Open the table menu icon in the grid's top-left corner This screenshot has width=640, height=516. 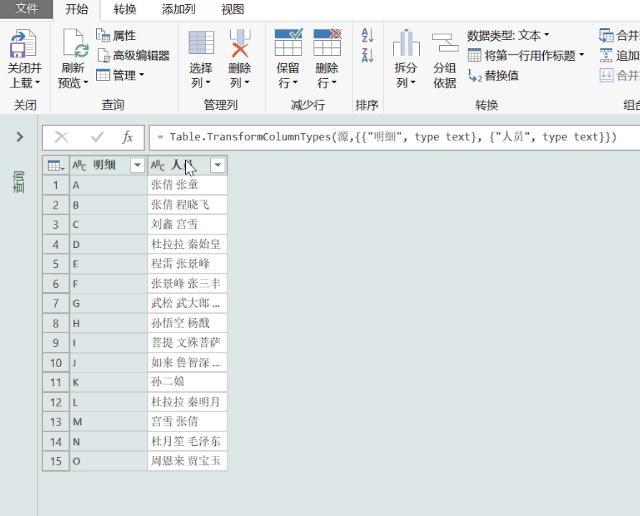click(56, 165)
